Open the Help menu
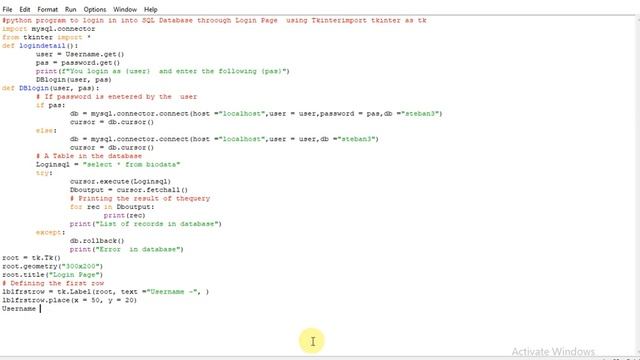The height and width of the screenshot is (360, 640). tap(151, 9)
